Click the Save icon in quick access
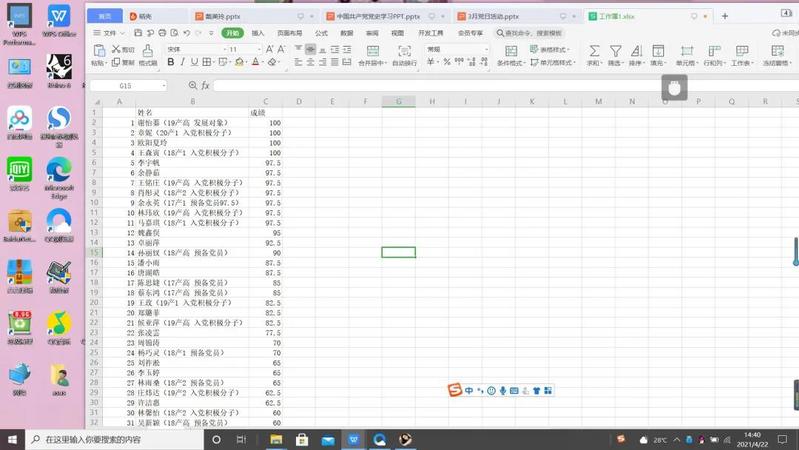 (x=138, y=33)
